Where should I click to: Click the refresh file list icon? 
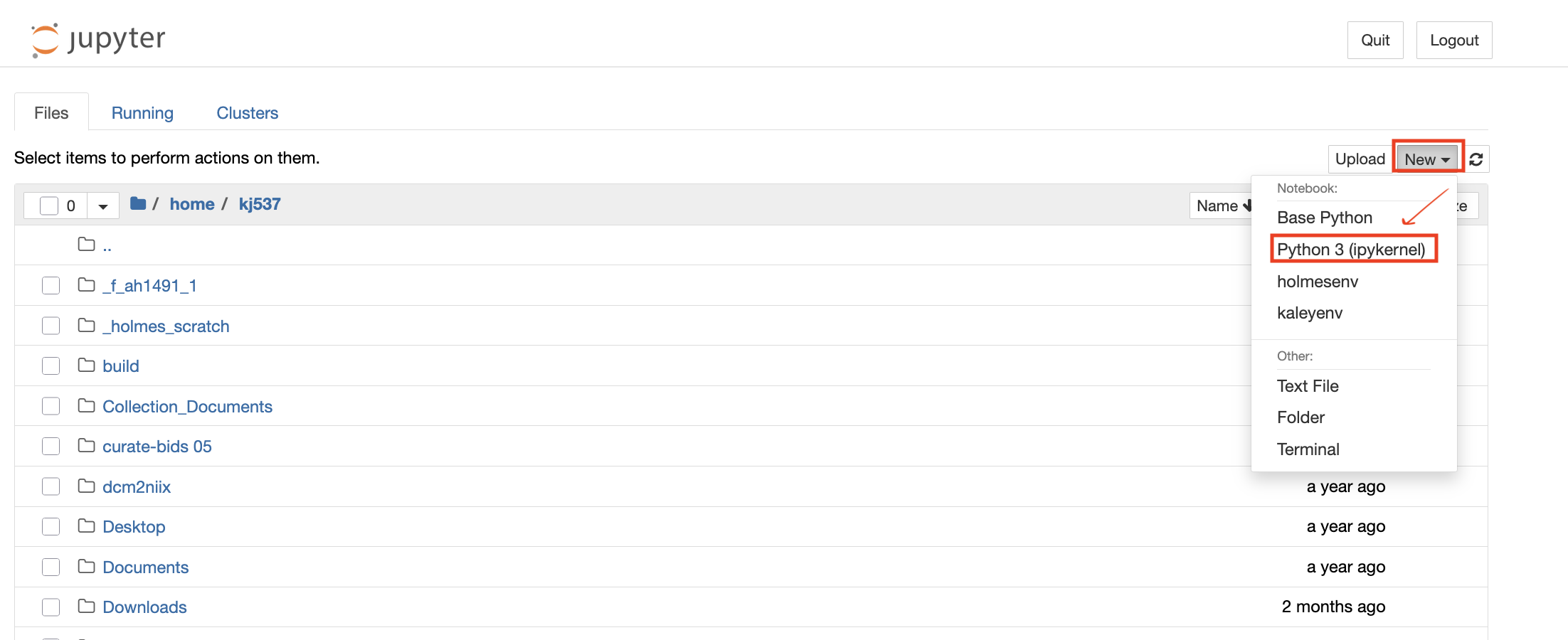tap(1476, 159)
